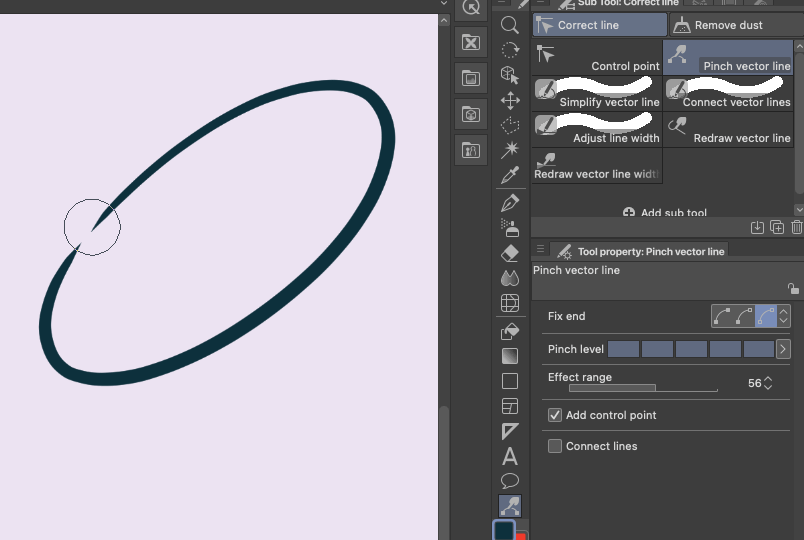Screen dimensions: 804x540
Task: Click the Effect range value stepper
Action: (768, 383)
